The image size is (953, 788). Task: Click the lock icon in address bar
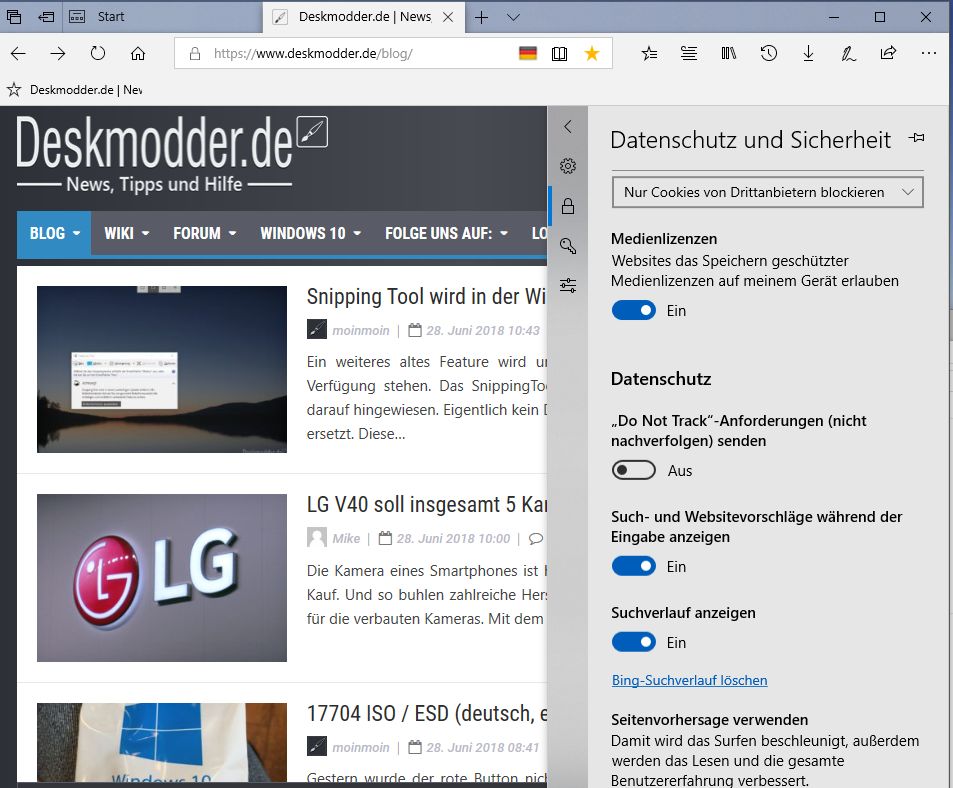194,53
